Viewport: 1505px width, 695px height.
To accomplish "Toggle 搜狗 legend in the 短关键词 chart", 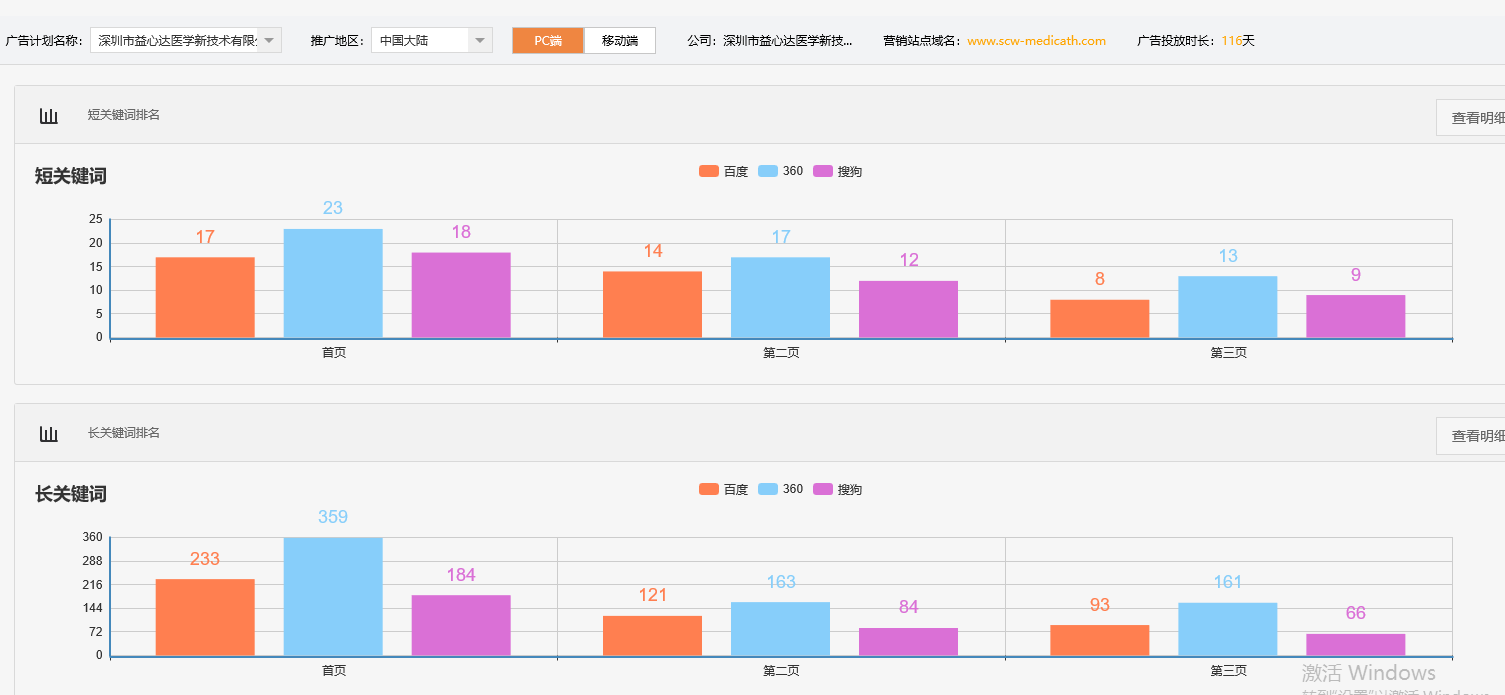I will pos(837,171).
